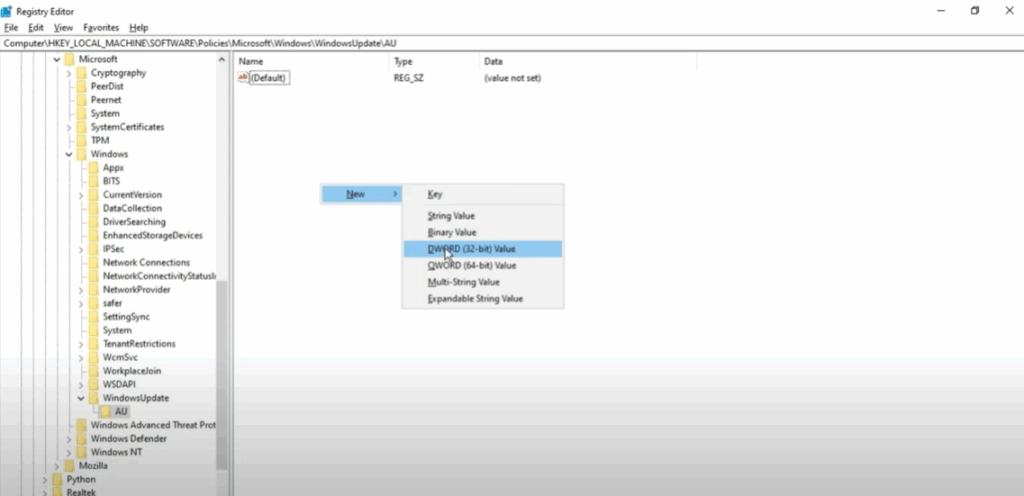Expand the TenantRestrictions key

[81, 344]
